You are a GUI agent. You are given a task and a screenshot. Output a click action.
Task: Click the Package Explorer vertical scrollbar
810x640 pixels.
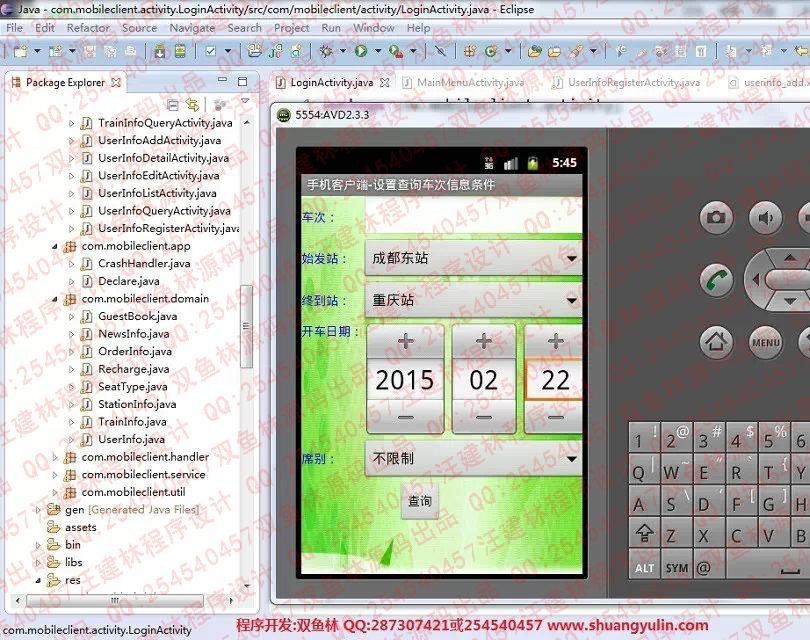246,326
